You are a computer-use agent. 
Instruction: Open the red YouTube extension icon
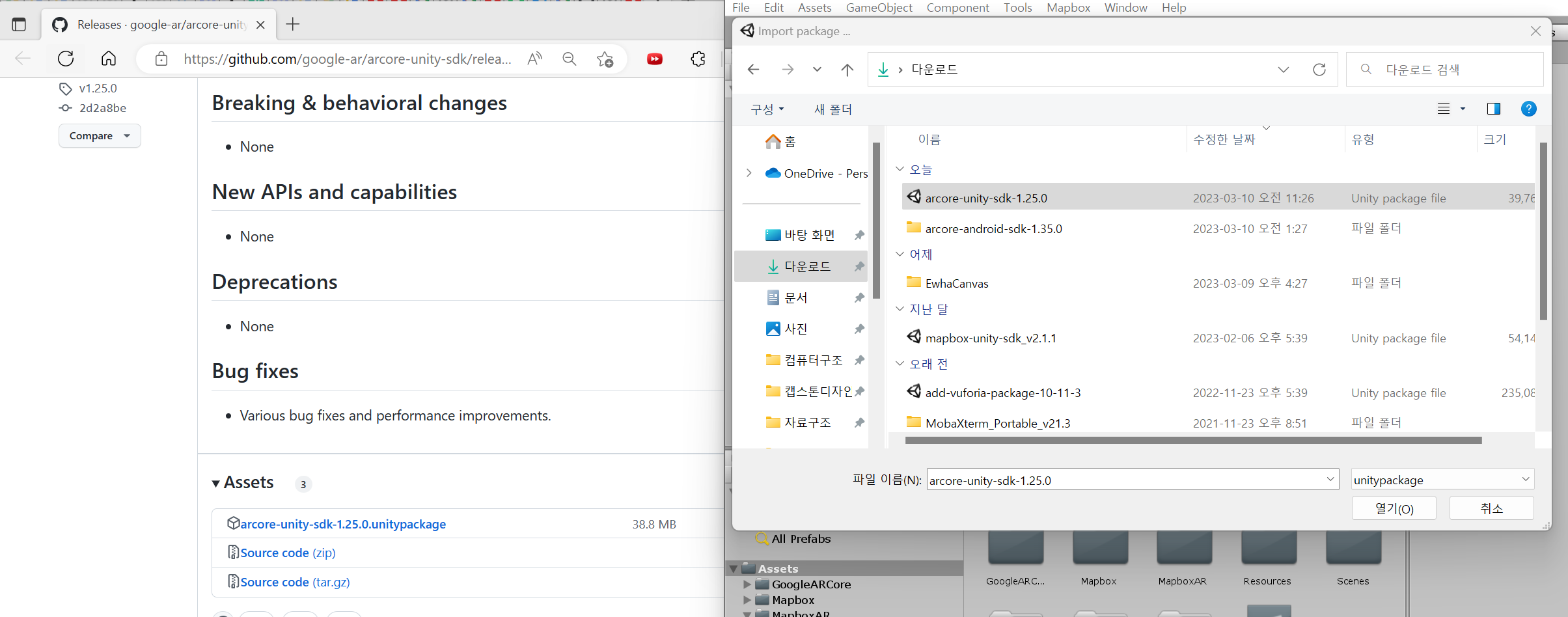click(655, 59)
